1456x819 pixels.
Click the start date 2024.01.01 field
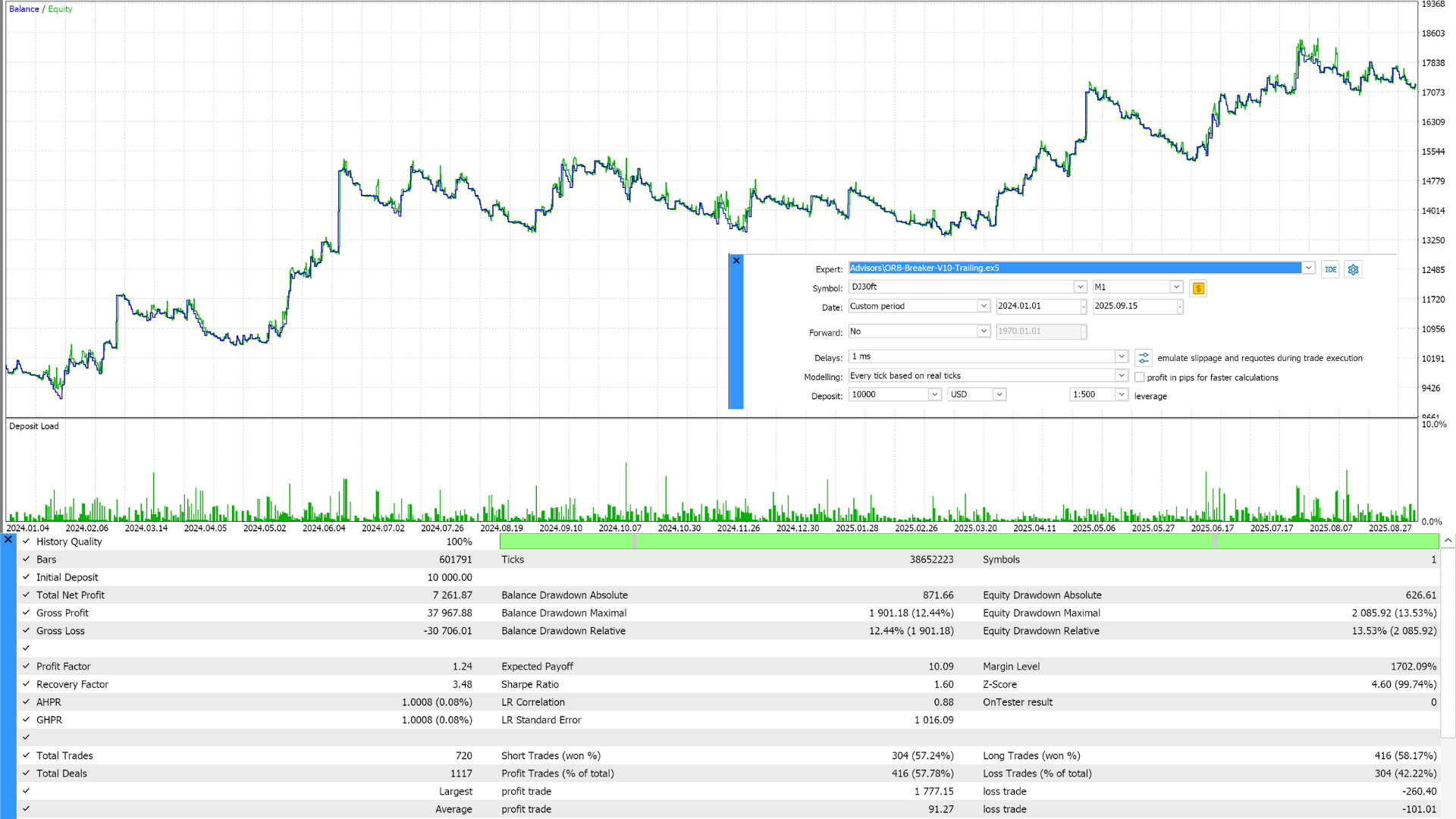coord(1036,306)
